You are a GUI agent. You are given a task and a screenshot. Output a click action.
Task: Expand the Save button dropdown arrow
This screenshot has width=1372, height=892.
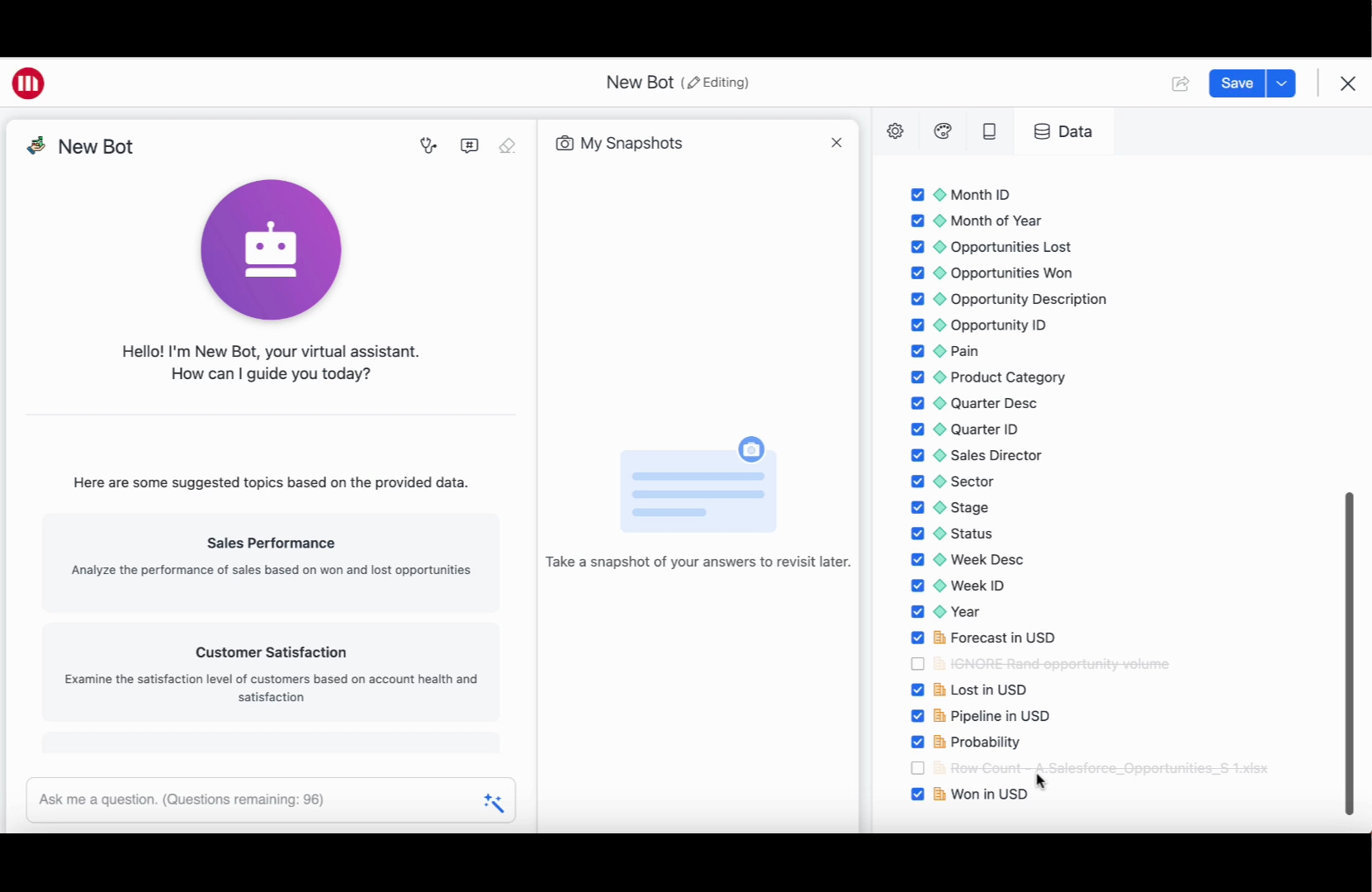[1281, 83]
